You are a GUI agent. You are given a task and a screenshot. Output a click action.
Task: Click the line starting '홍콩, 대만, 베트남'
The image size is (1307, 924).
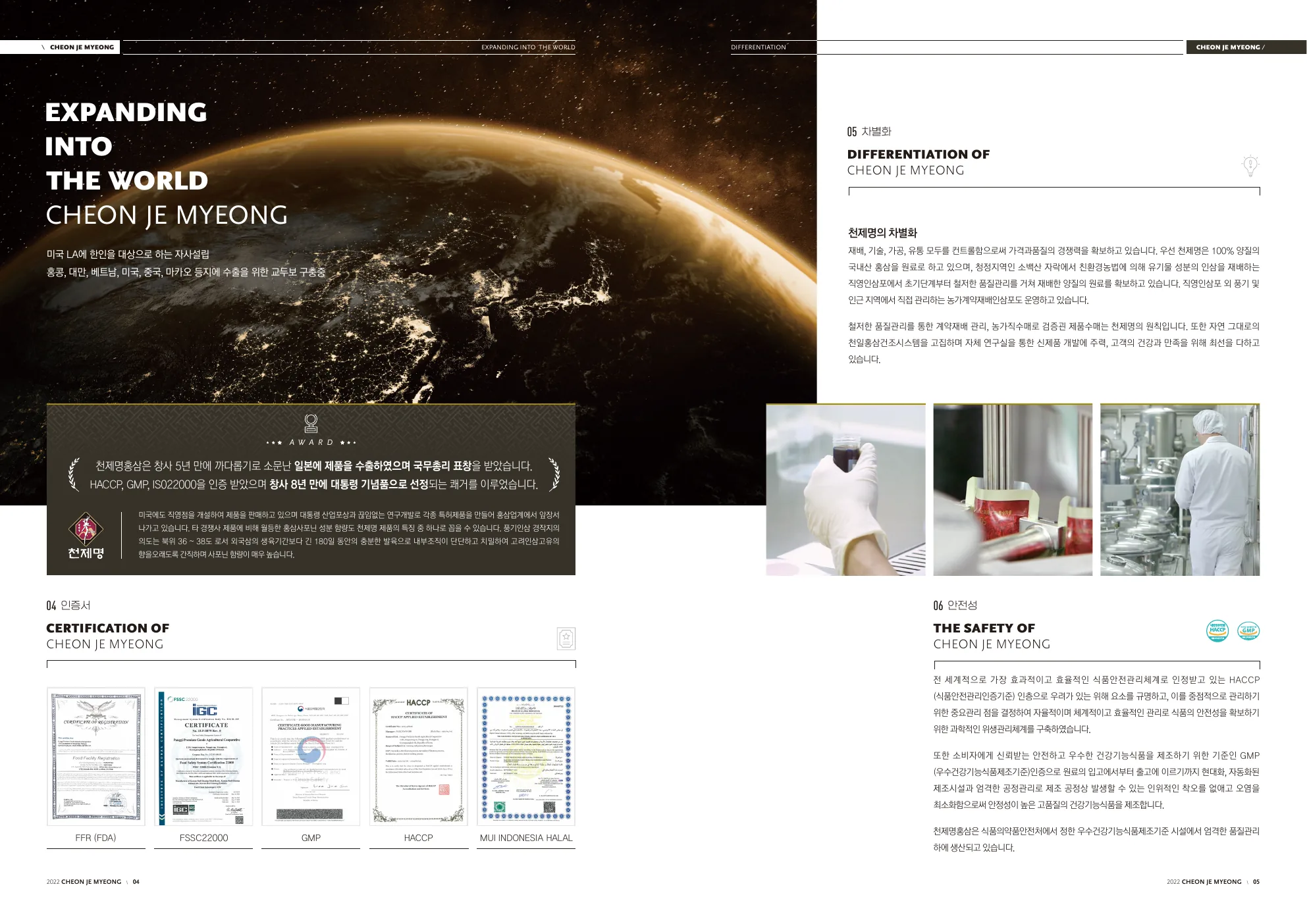click(x=186, y=272)
